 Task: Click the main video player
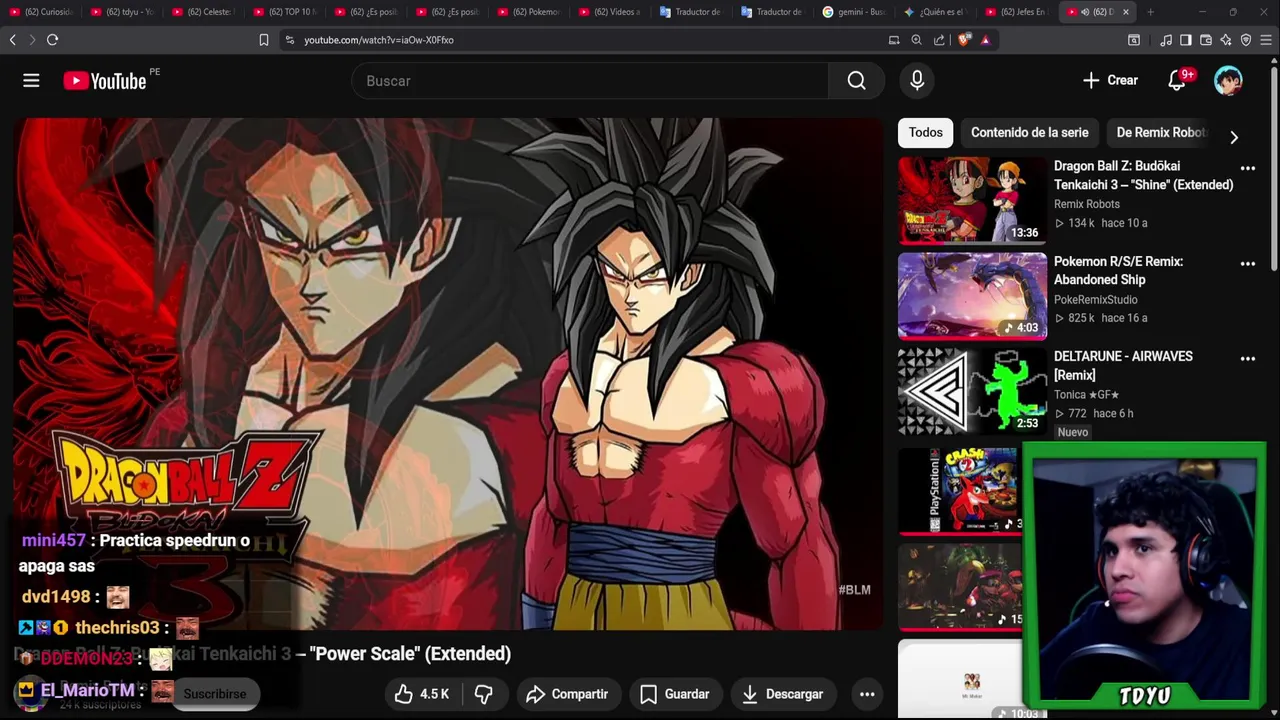[448, 374]
